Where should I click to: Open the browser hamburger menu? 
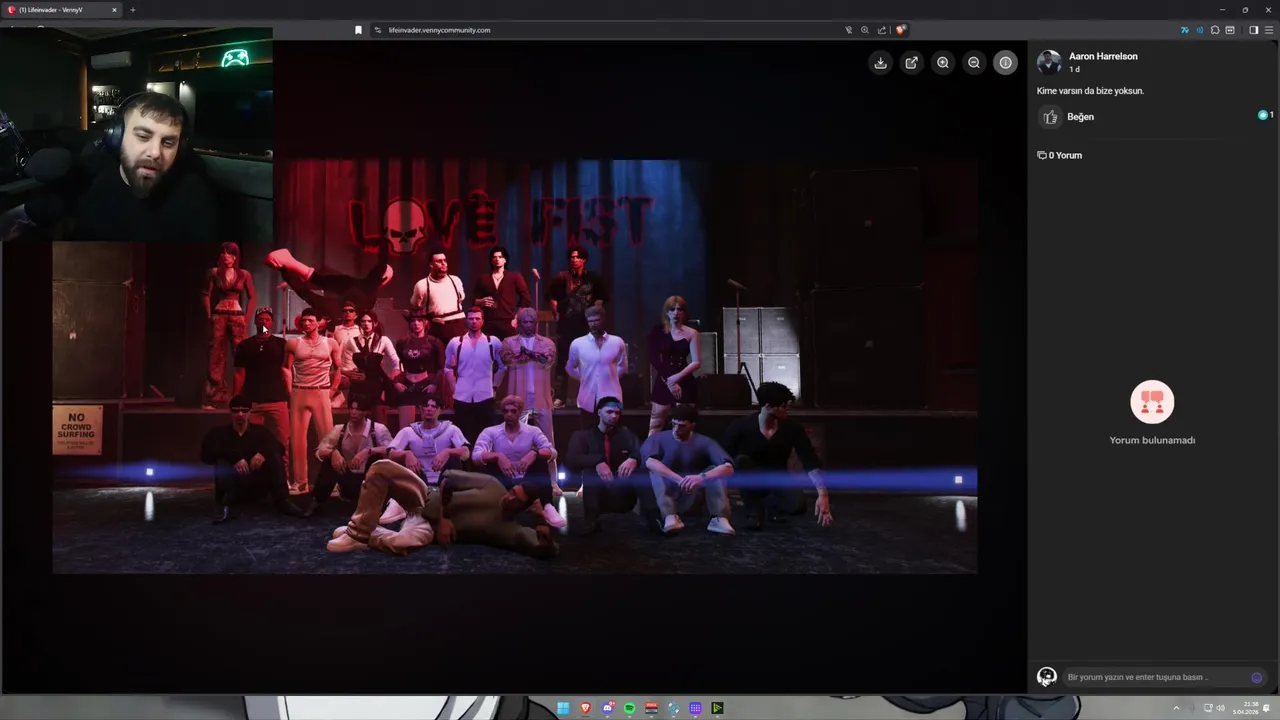click(x=1269, y=30)
